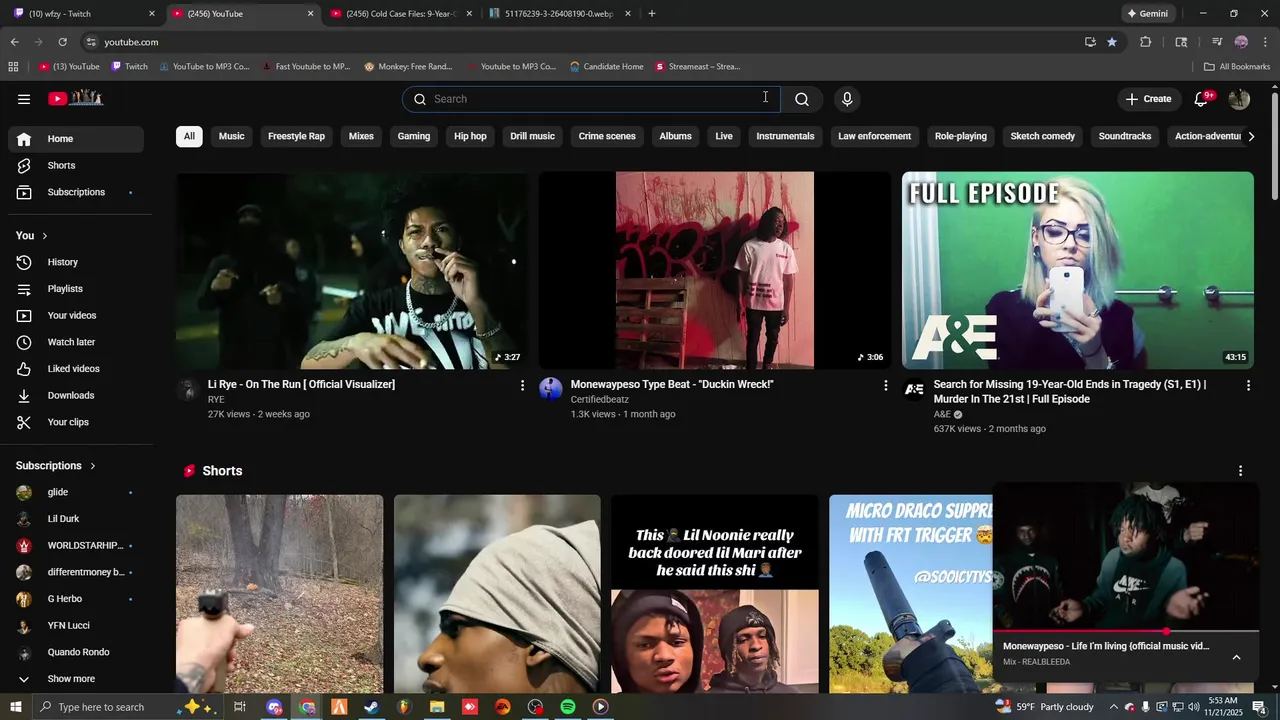Open the notifications bell
The image size is (1280, 720).
click(1202, 99)
